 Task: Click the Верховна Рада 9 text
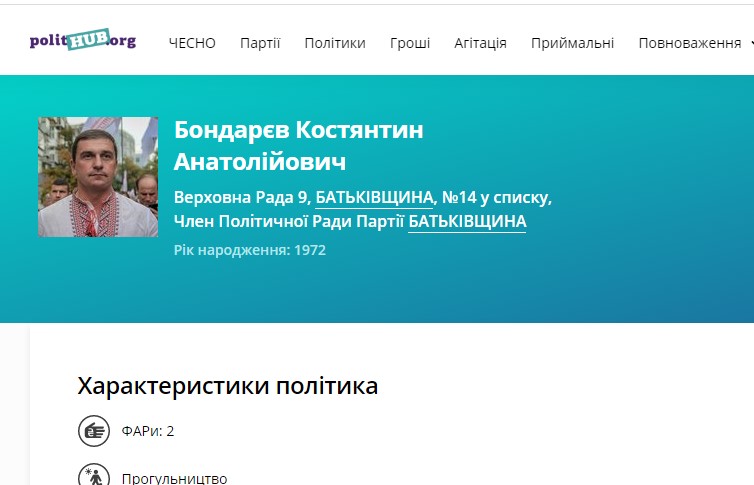pos(241,197)
